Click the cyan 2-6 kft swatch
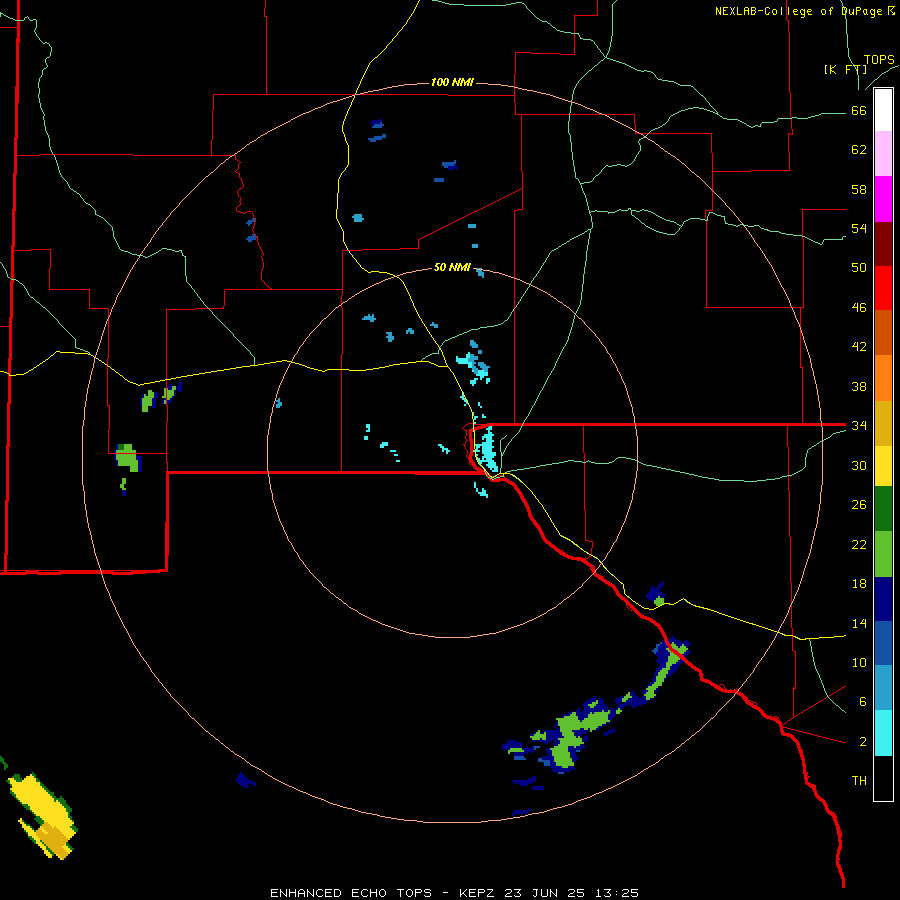Screen dimensions: 900x900 tap(883, 733)
